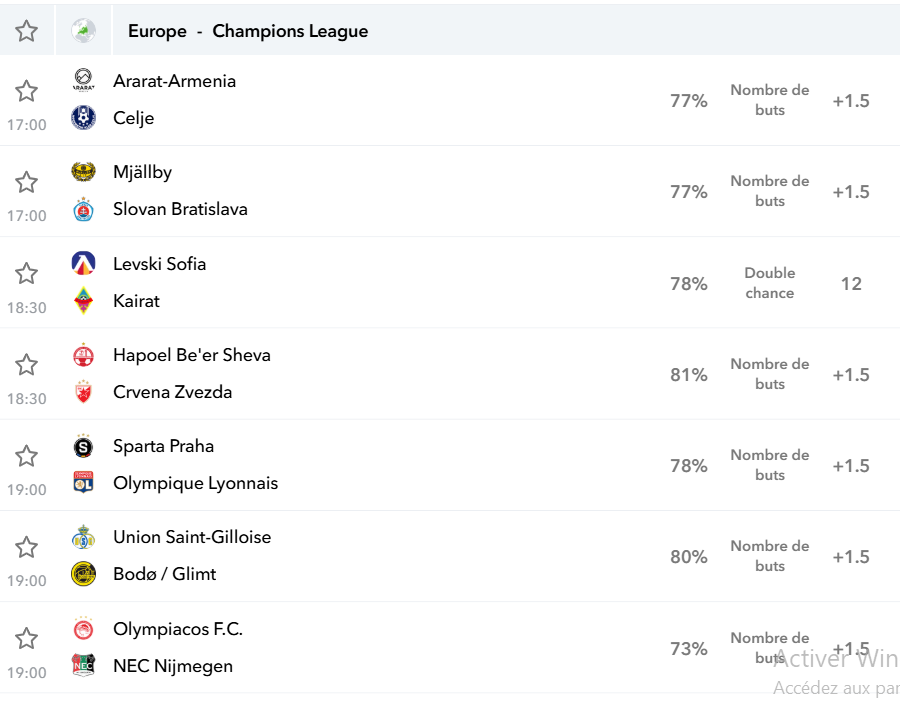The image size is (900, 703).
Task: Click the Celje club crest
Action: pos(83,117)
